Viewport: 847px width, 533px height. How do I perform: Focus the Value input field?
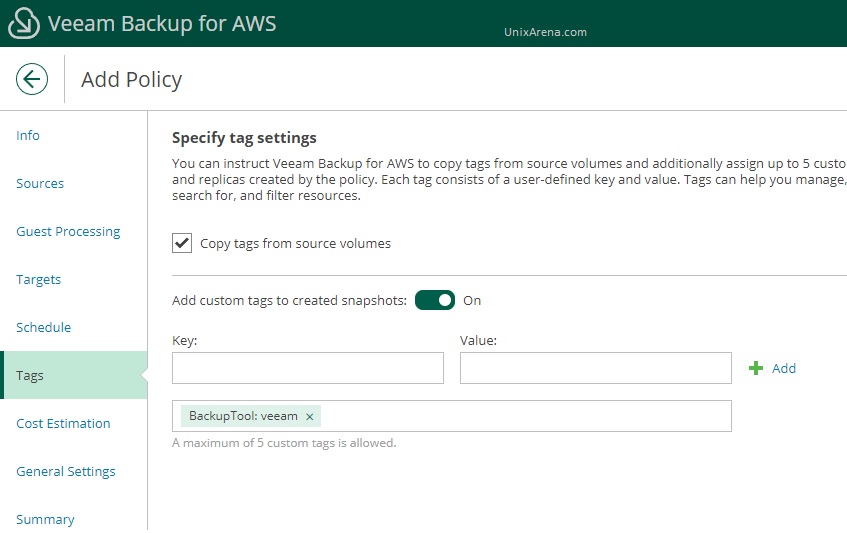[x=596, y=368]
